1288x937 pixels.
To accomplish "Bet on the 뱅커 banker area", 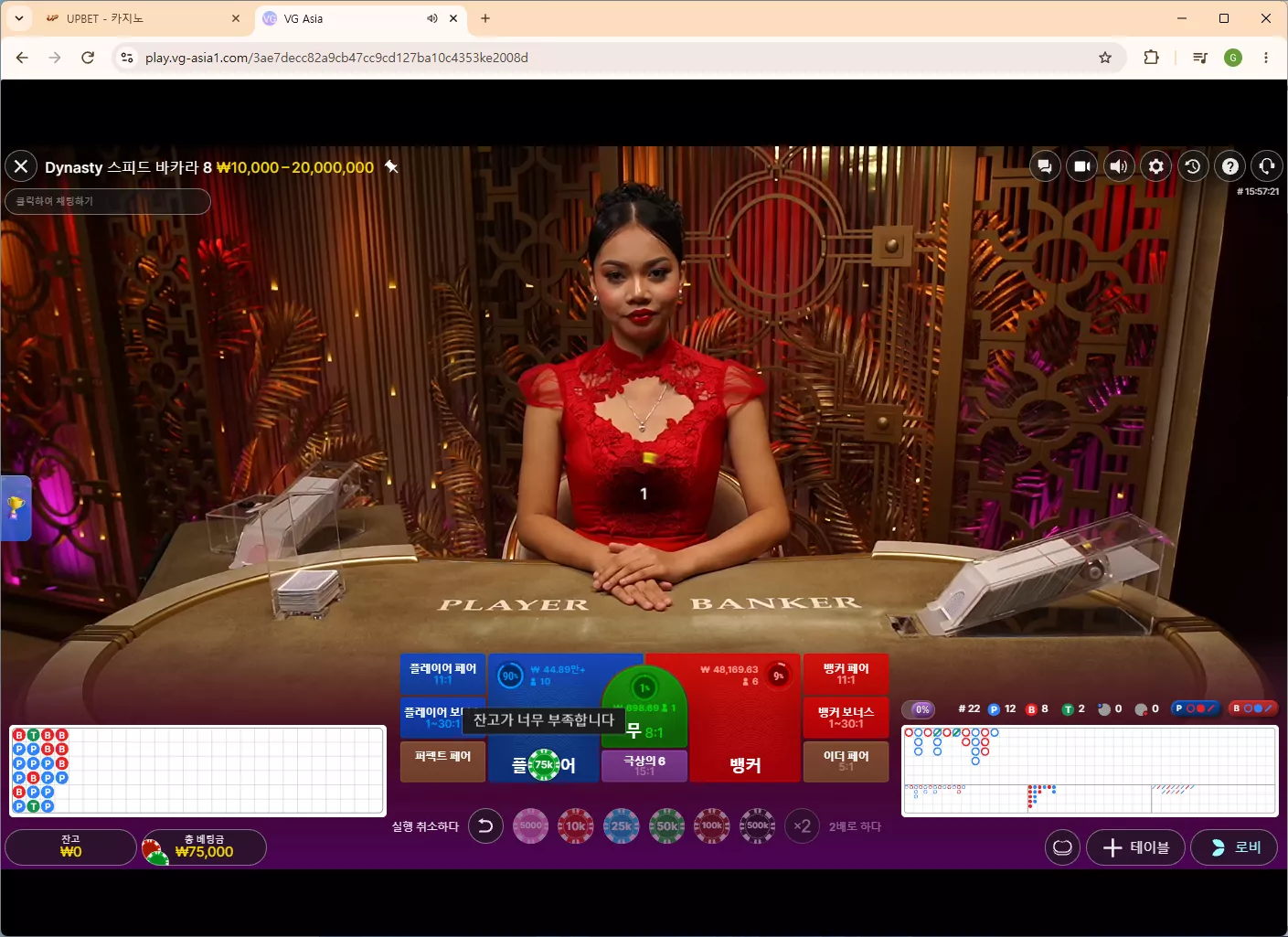I will [x=745, y=718].
